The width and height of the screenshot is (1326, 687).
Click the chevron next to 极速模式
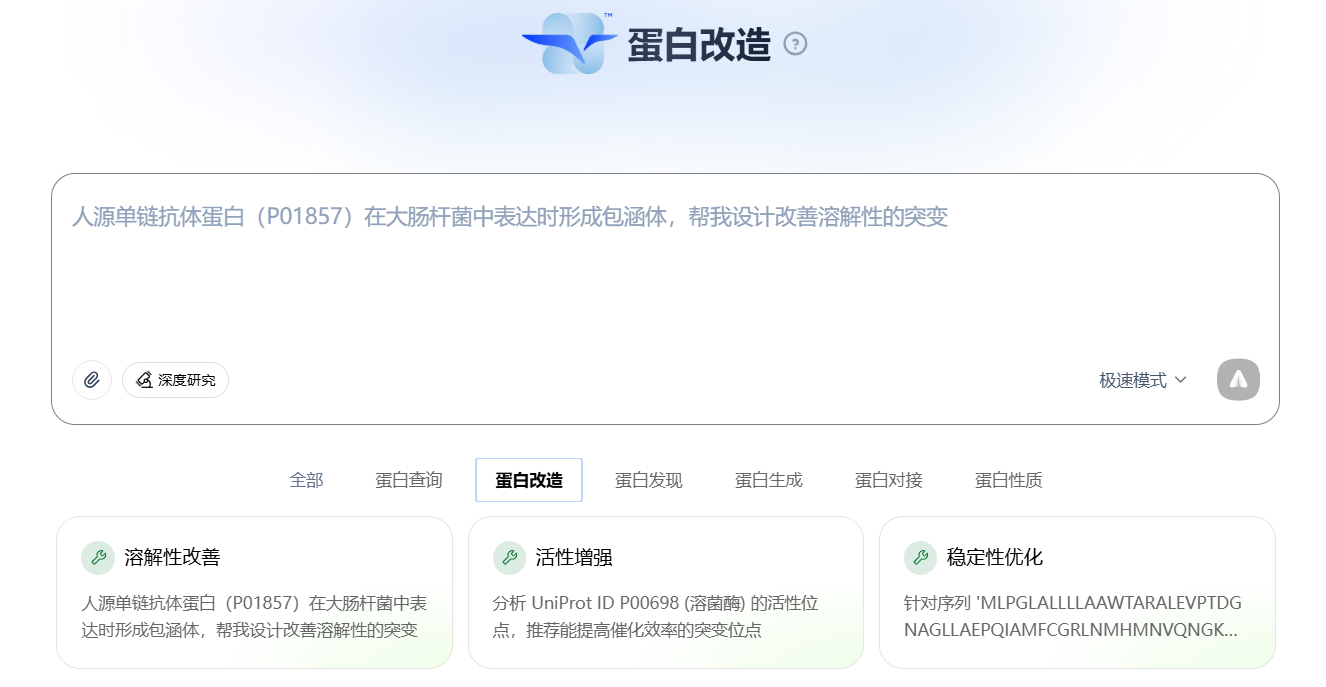pos(1180,380)
